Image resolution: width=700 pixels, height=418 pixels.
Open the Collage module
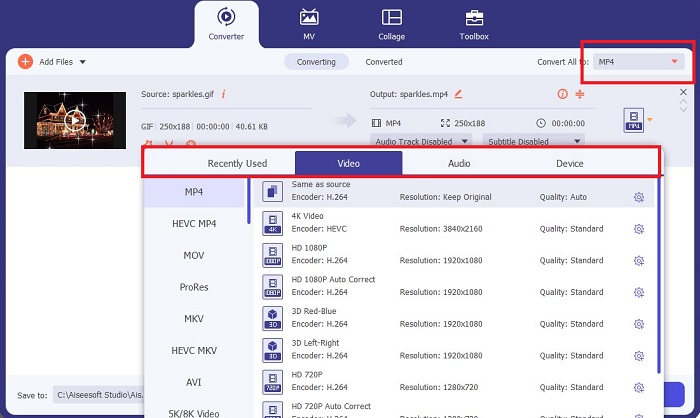[x=391, y=24]
